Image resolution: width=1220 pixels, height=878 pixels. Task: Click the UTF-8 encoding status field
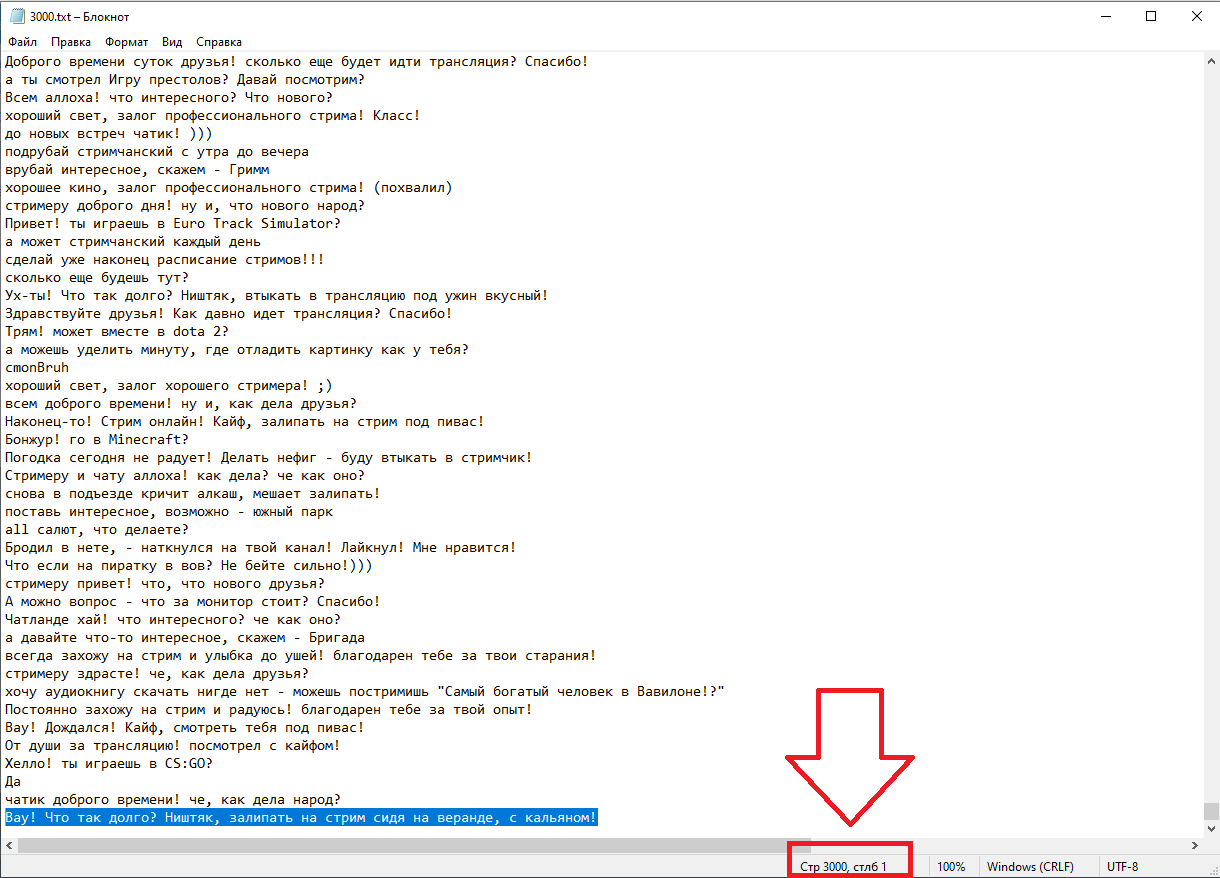click(x=1122, y=867)
